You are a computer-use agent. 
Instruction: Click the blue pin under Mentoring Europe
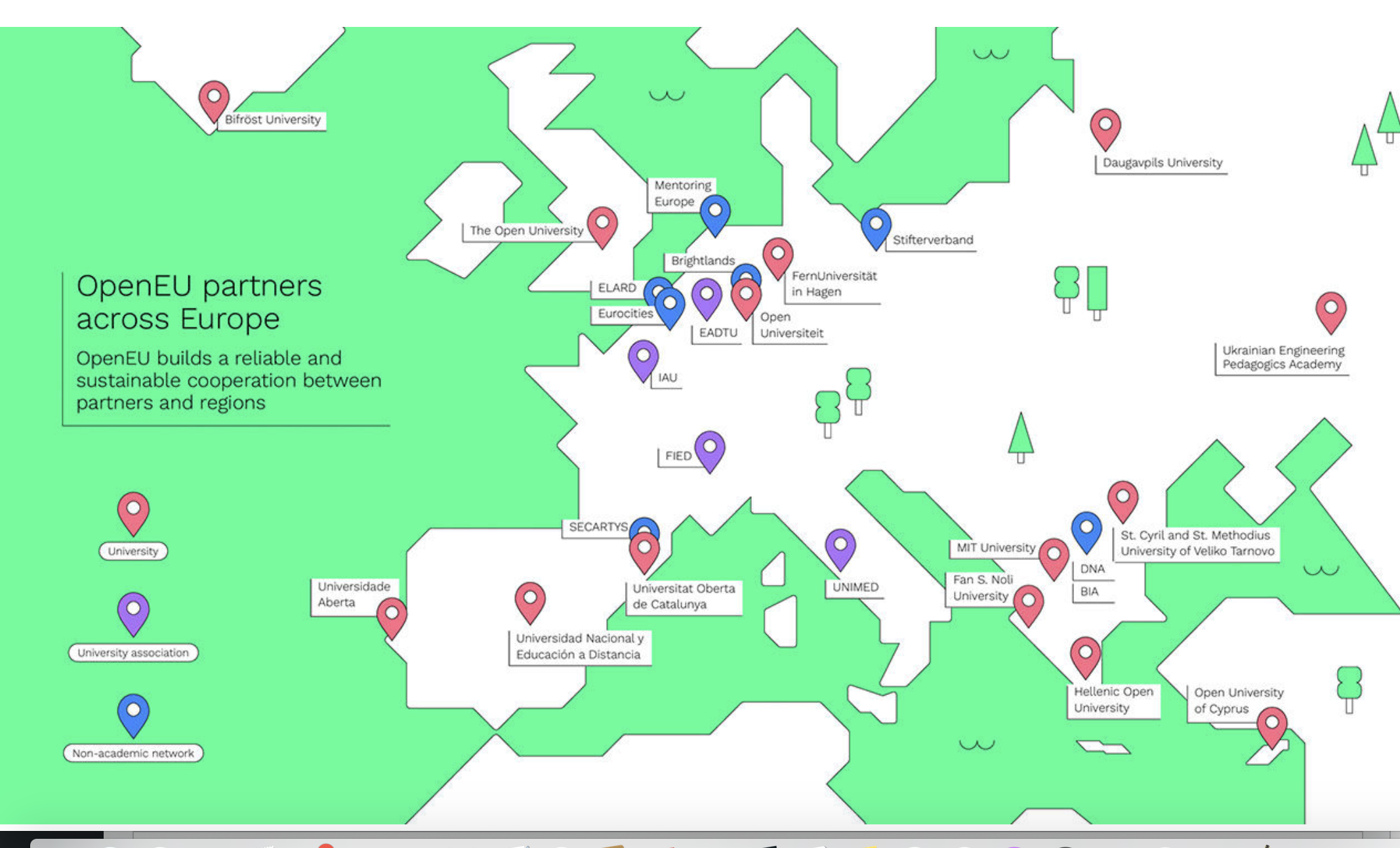coord(715,215)
